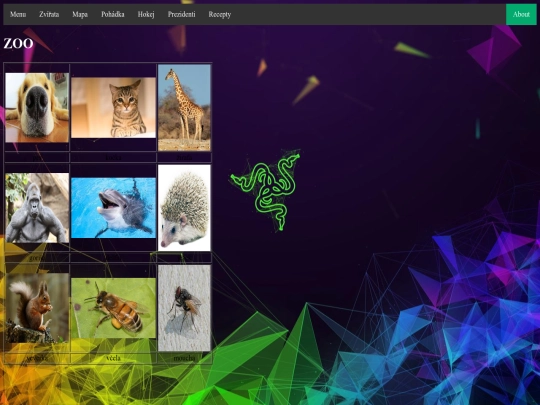The width and height of the screenshot is (540, 405).
Task: Select the dog nose photo
Action: click(x=37, y=107)
